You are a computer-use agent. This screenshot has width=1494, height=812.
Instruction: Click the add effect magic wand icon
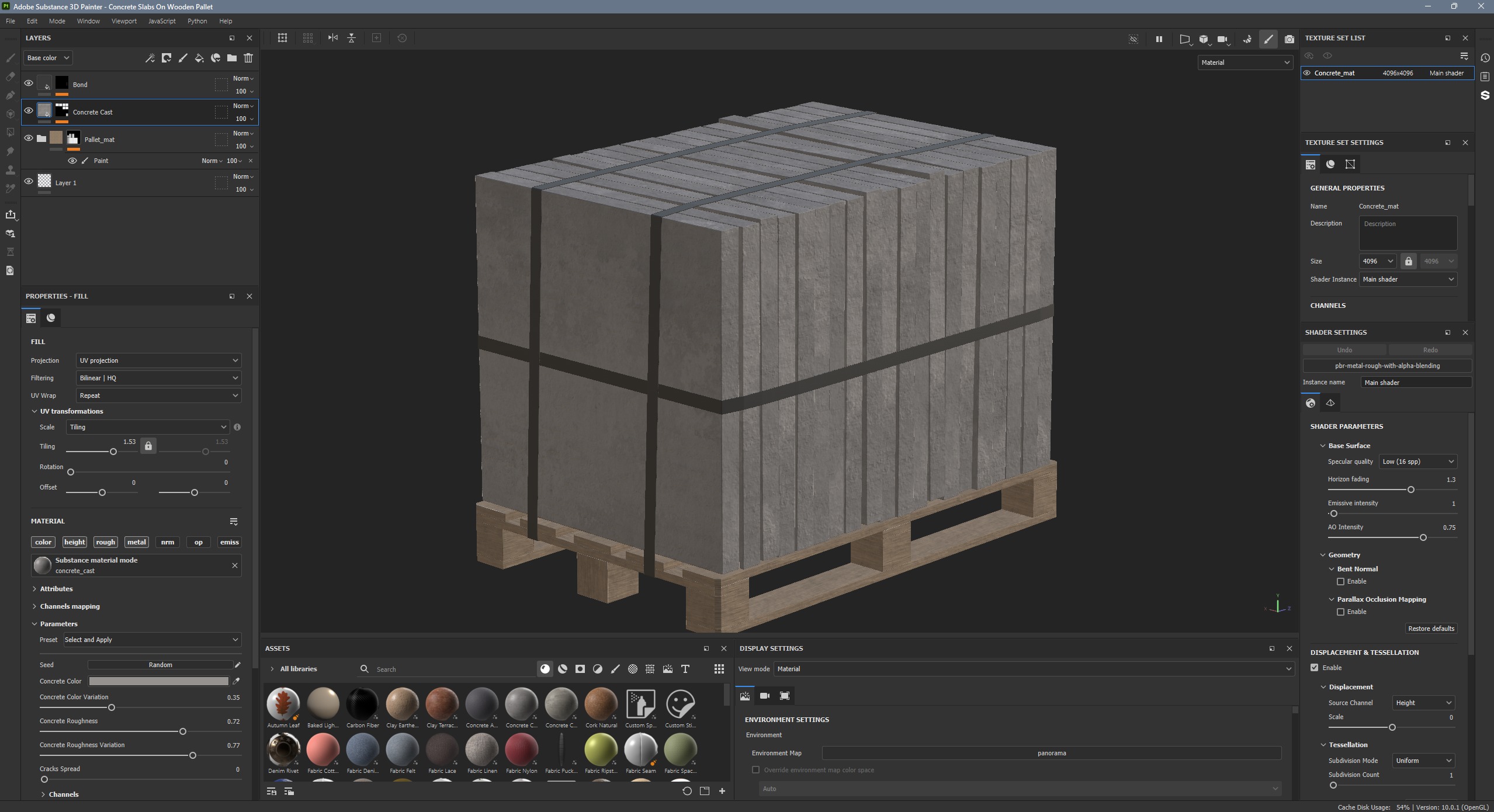pyautogui.click(x=150, y=58)
